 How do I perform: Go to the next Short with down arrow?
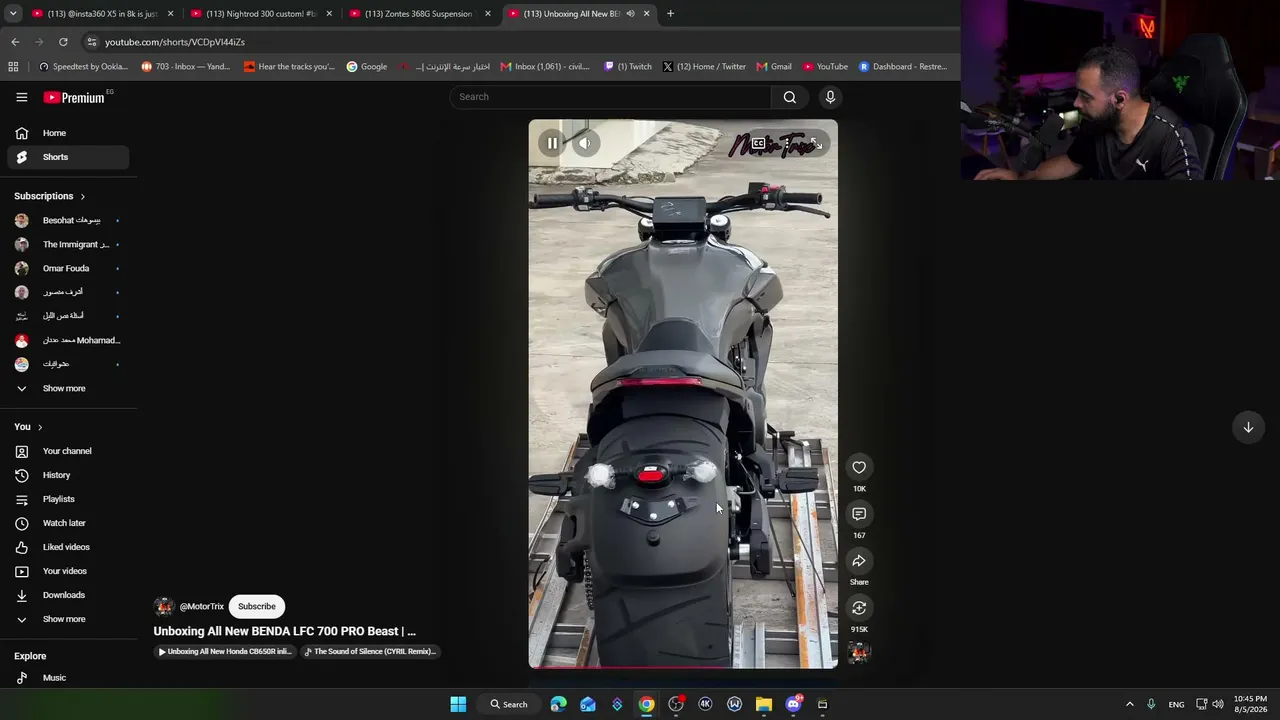(1248, 427)
